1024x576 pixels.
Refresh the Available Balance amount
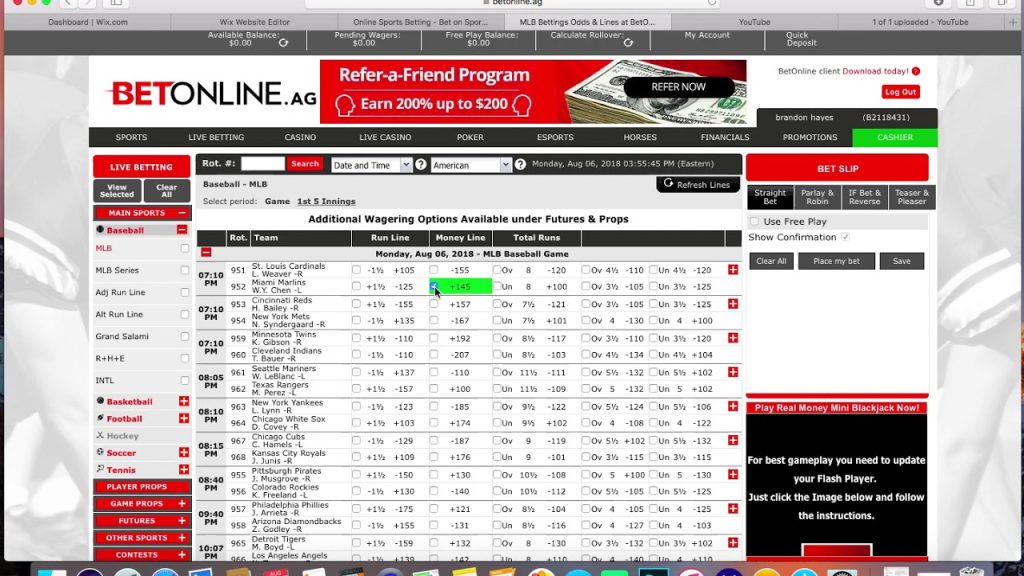[x=283, y=43]
